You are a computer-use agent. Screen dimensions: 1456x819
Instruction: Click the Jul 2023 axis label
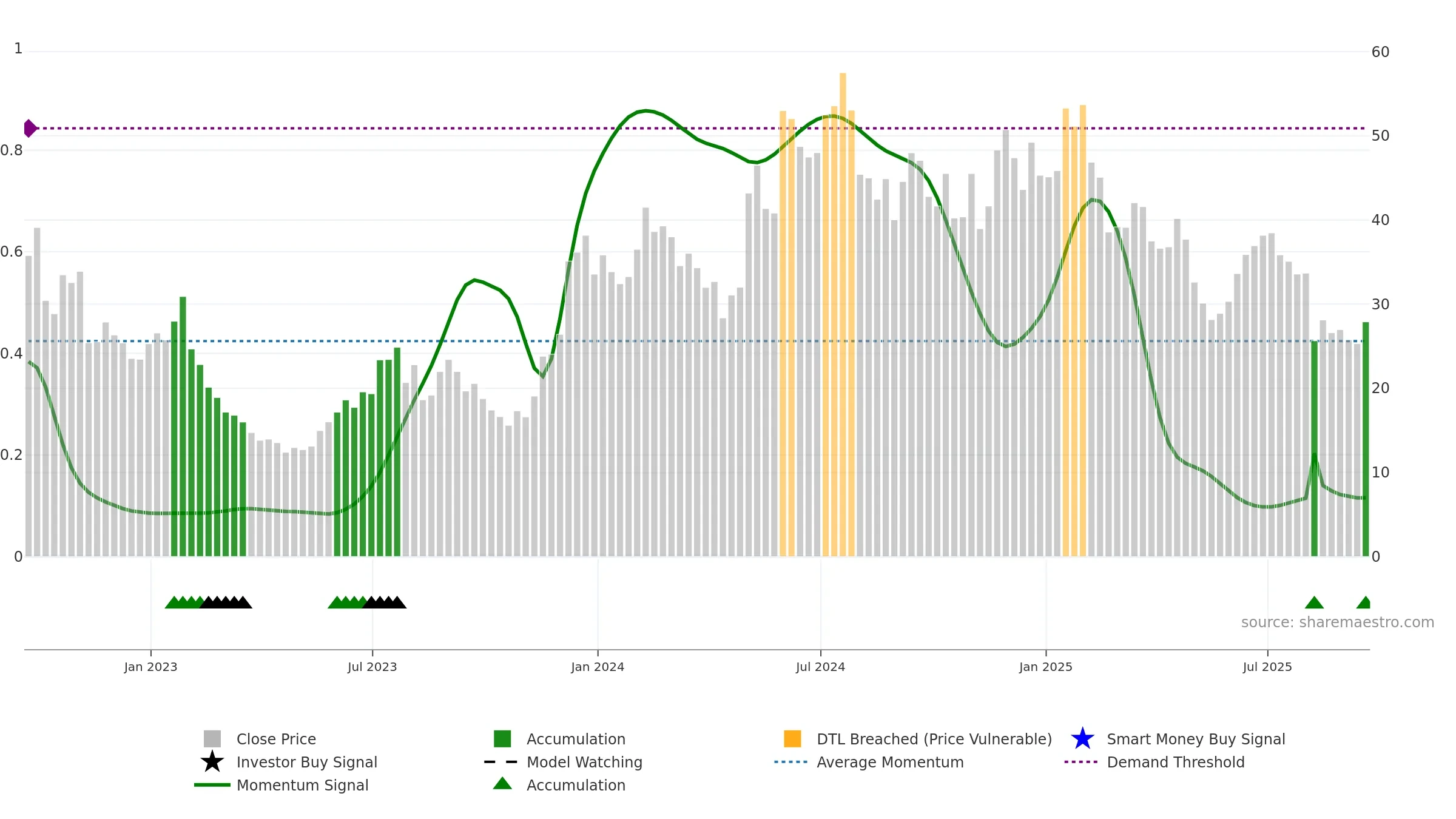coord(372,667)
